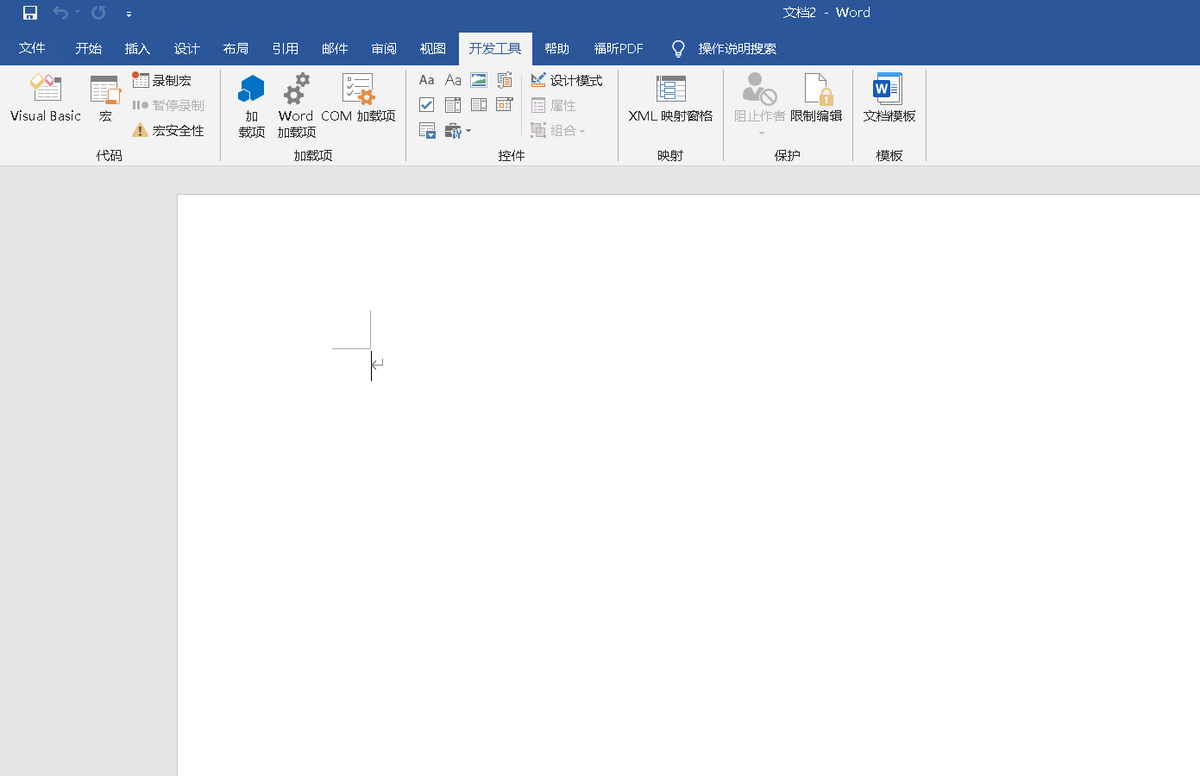Open Word 加载项 gear icon

[x=296, y=105]
